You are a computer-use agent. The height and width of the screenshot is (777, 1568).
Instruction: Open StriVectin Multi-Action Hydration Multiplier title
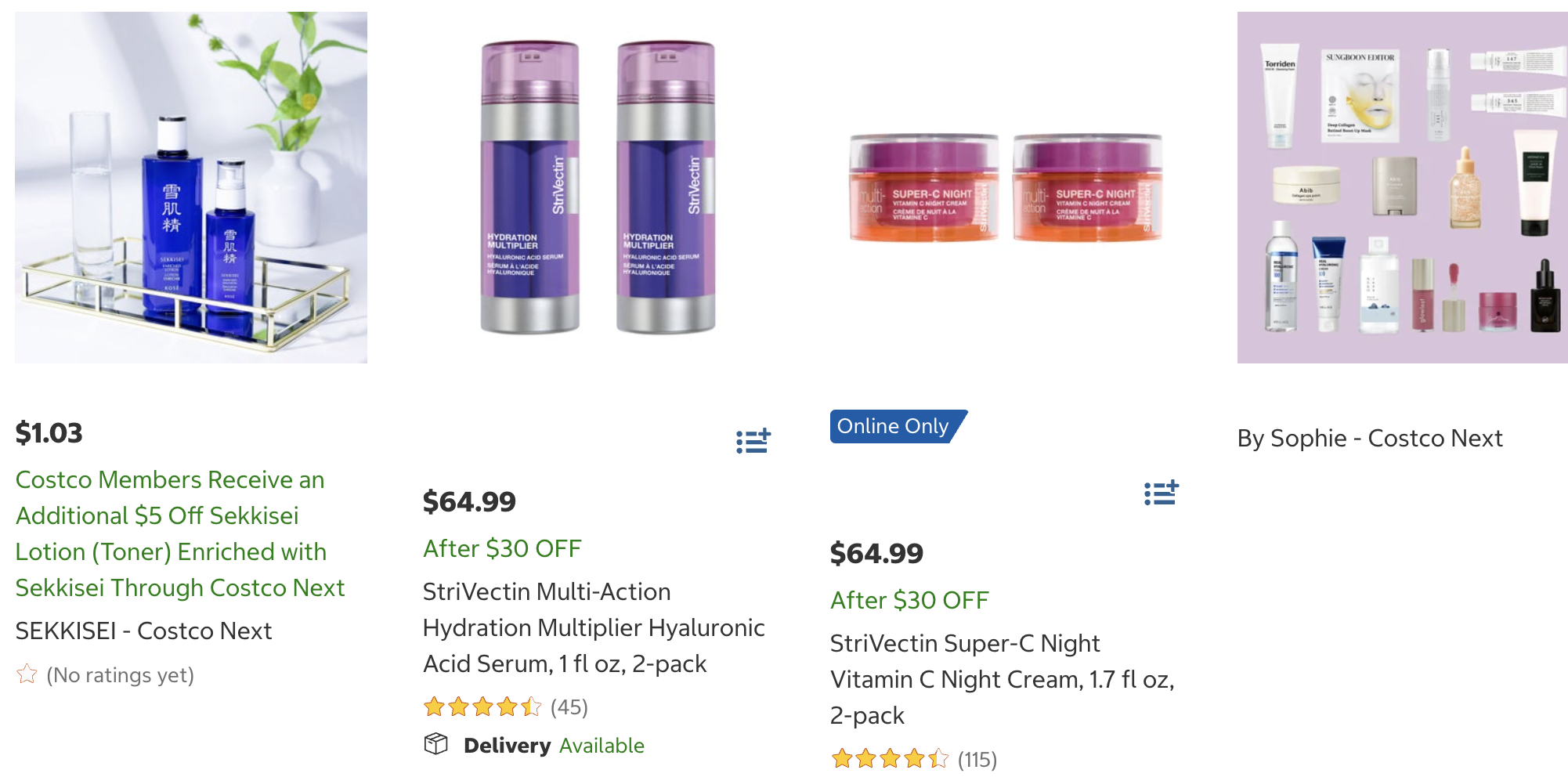click(593, 627)
